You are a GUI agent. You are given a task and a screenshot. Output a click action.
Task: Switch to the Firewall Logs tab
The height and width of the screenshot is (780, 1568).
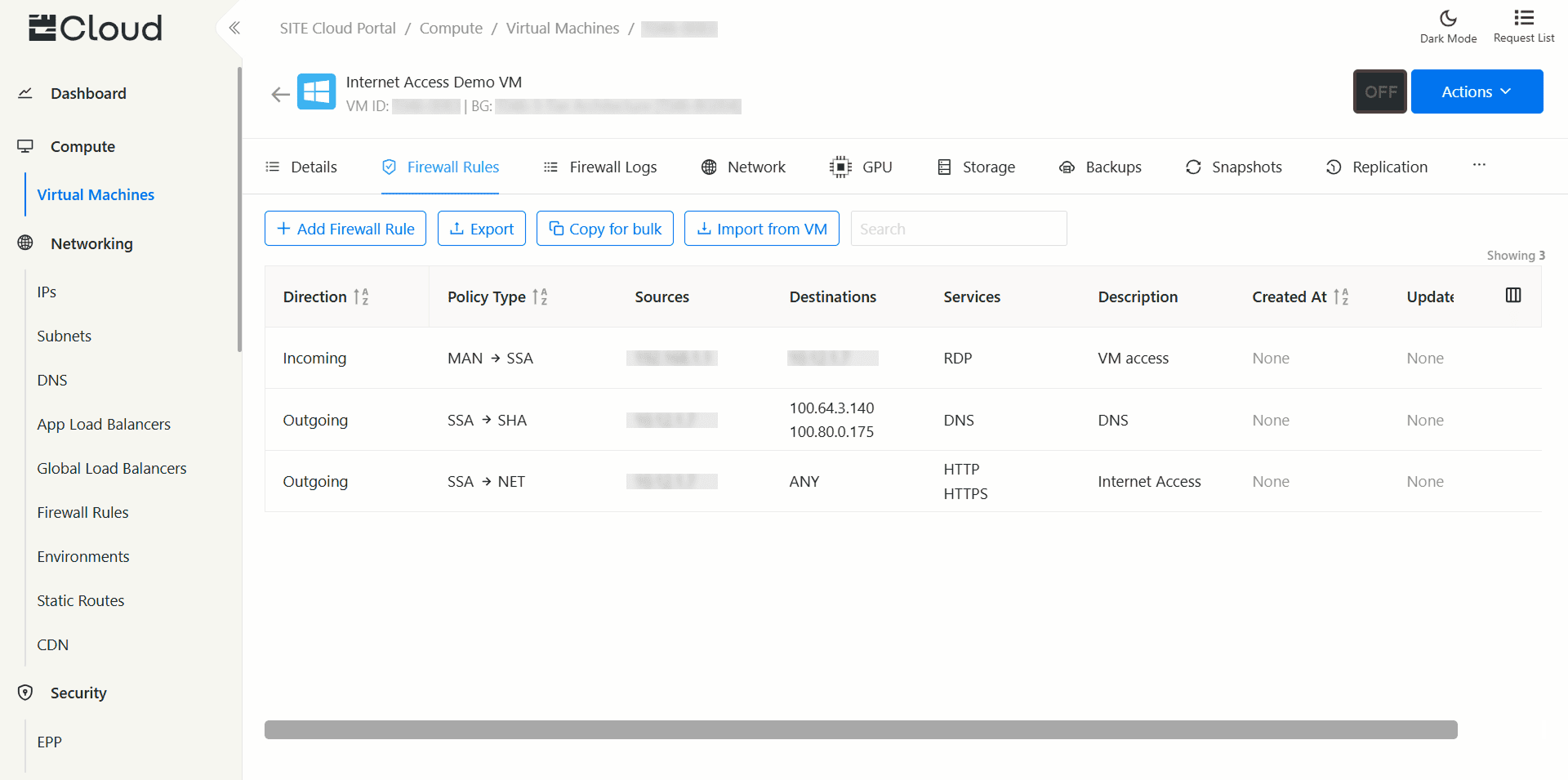pos(600,167)
